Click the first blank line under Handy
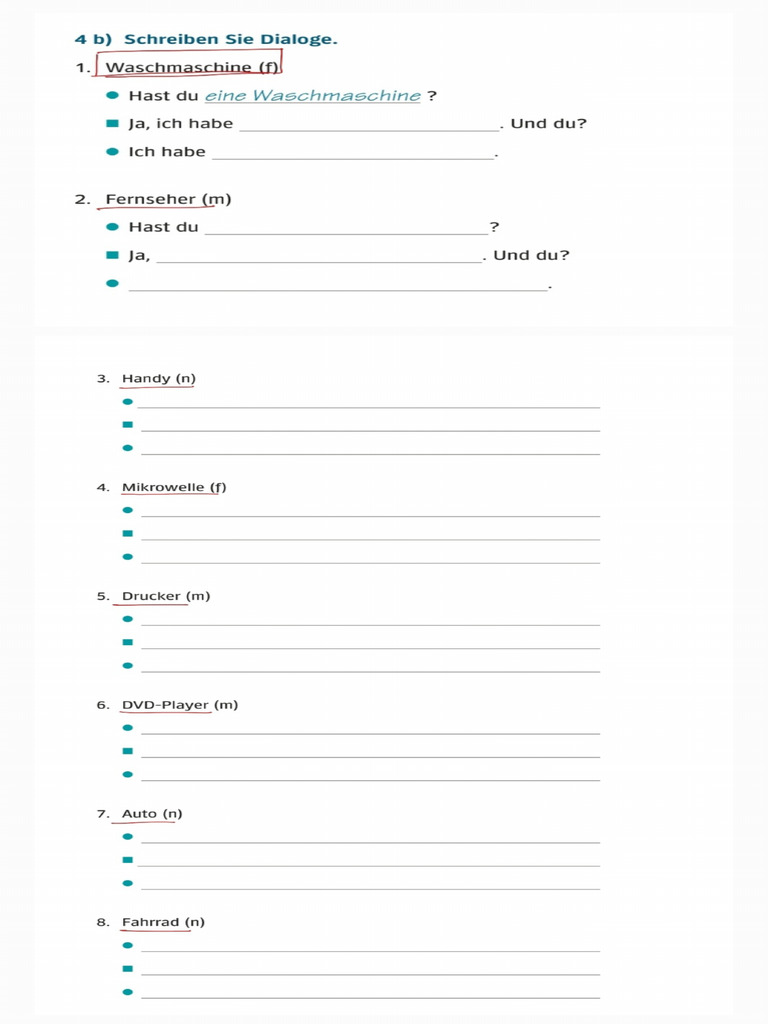This screenshot has height=1024, width=768. [x=369, y=402]
